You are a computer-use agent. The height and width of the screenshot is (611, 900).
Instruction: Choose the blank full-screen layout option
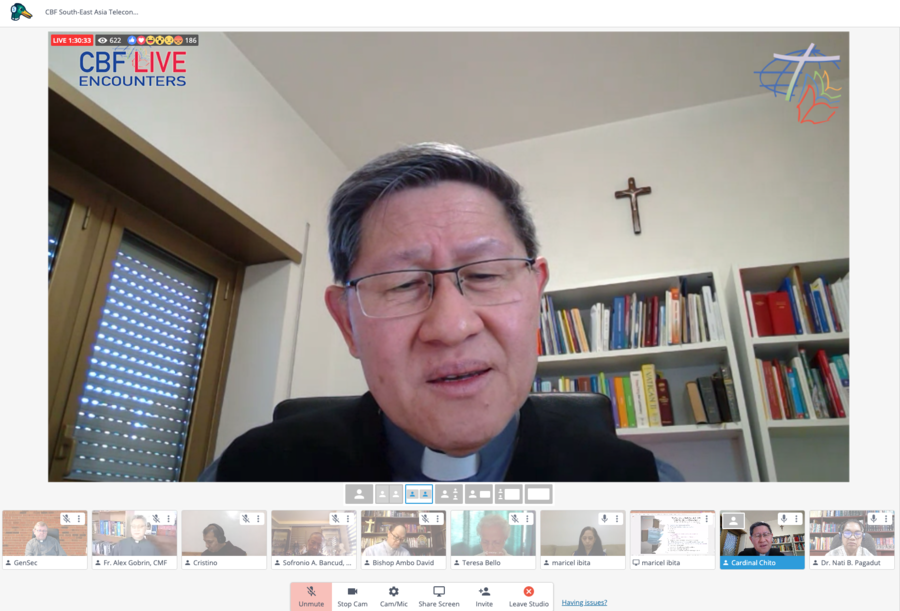pyautogui.click(x=538, y=494)
